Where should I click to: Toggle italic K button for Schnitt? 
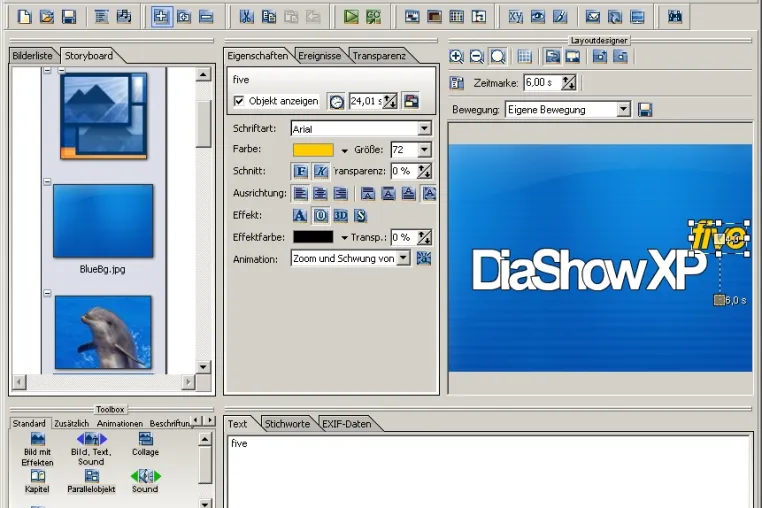coord(321,171)
